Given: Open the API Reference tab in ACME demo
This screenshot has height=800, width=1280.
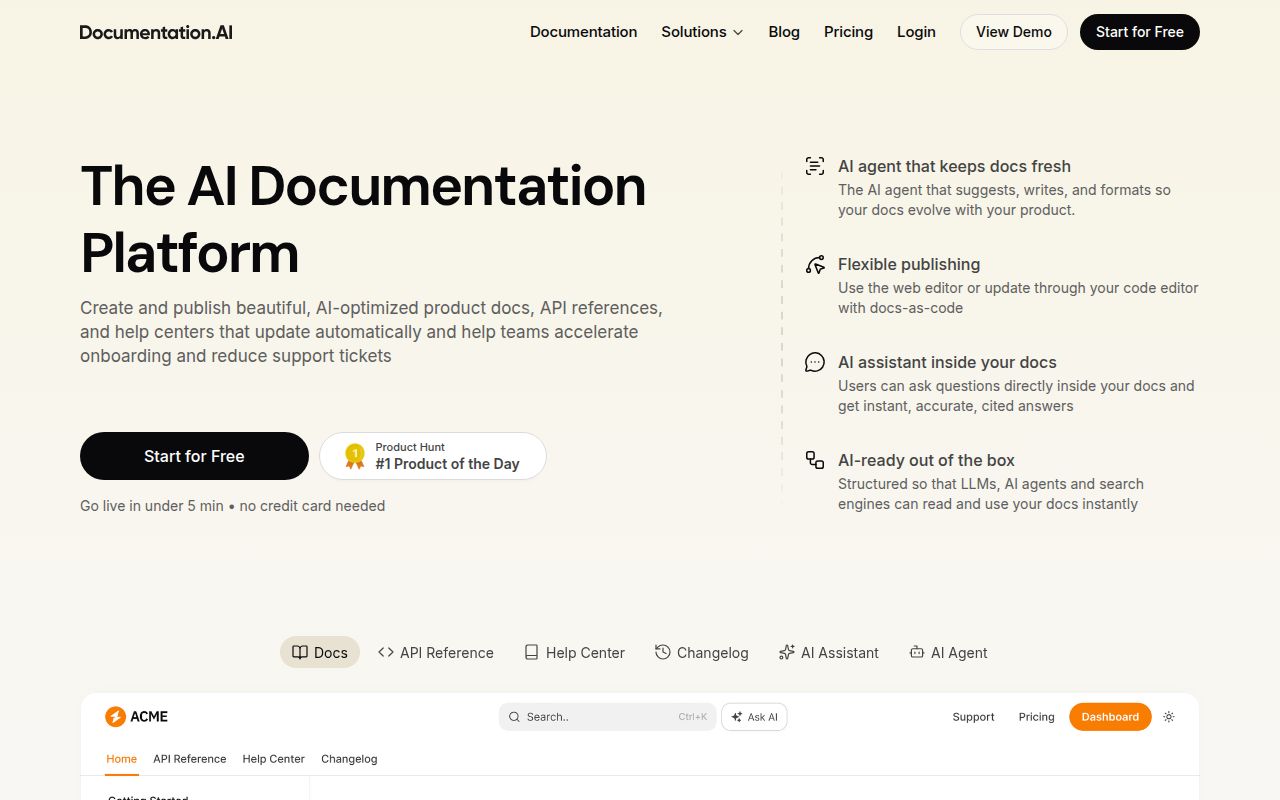Looking at the screenshot, I should tap(190, 759).
